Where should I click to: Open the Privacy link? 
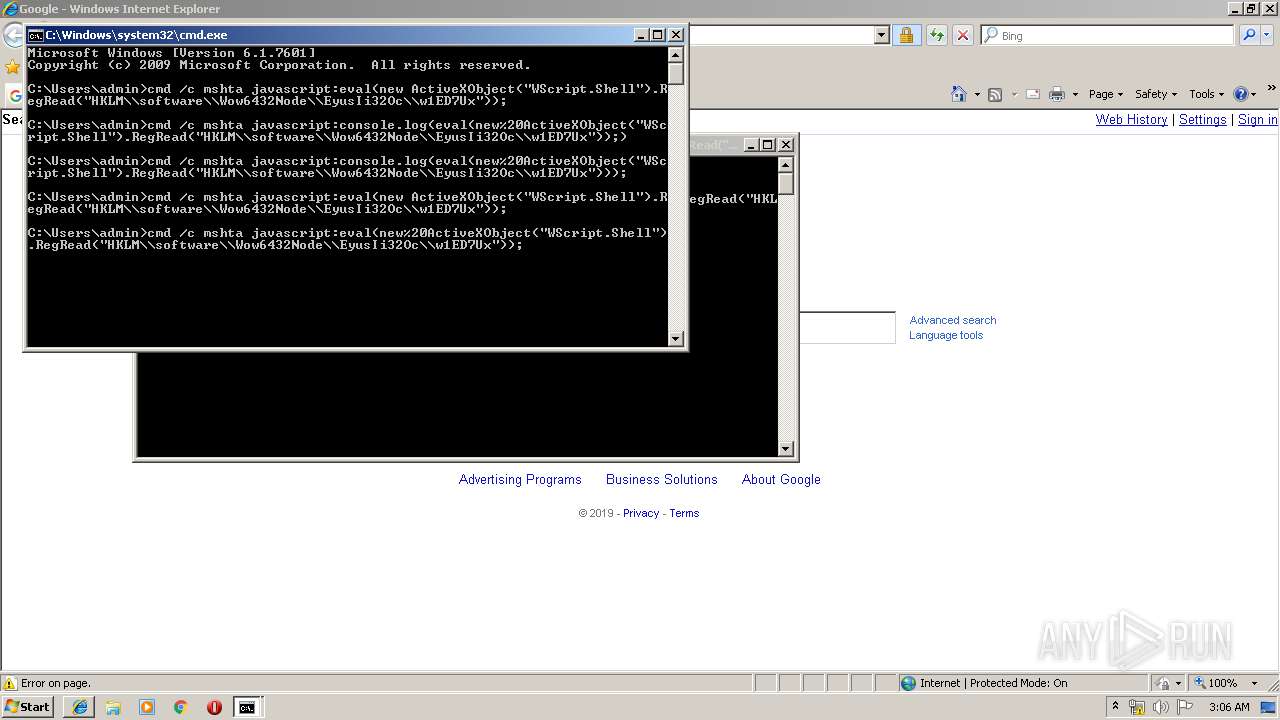tap(641, 513)
